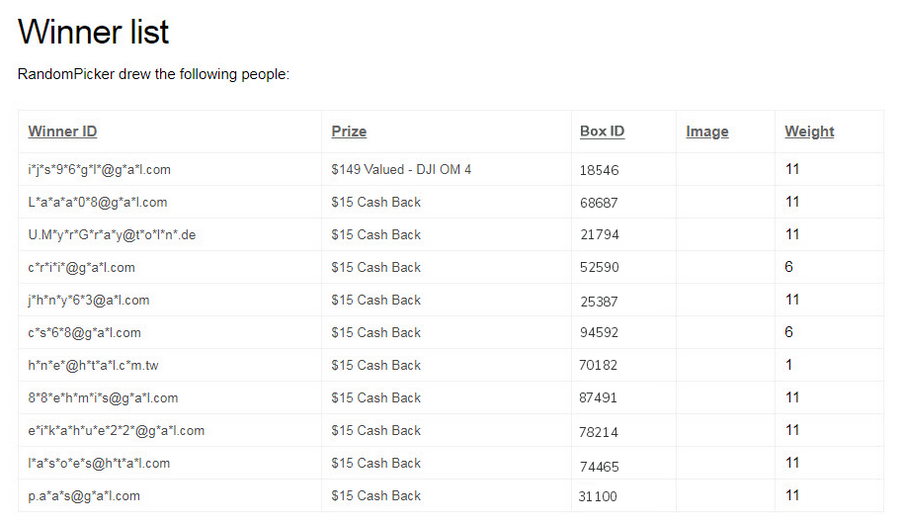Select winner ID starting with 8*8*e*h*m
900x525 pixels.
click(x=103, y=398)
